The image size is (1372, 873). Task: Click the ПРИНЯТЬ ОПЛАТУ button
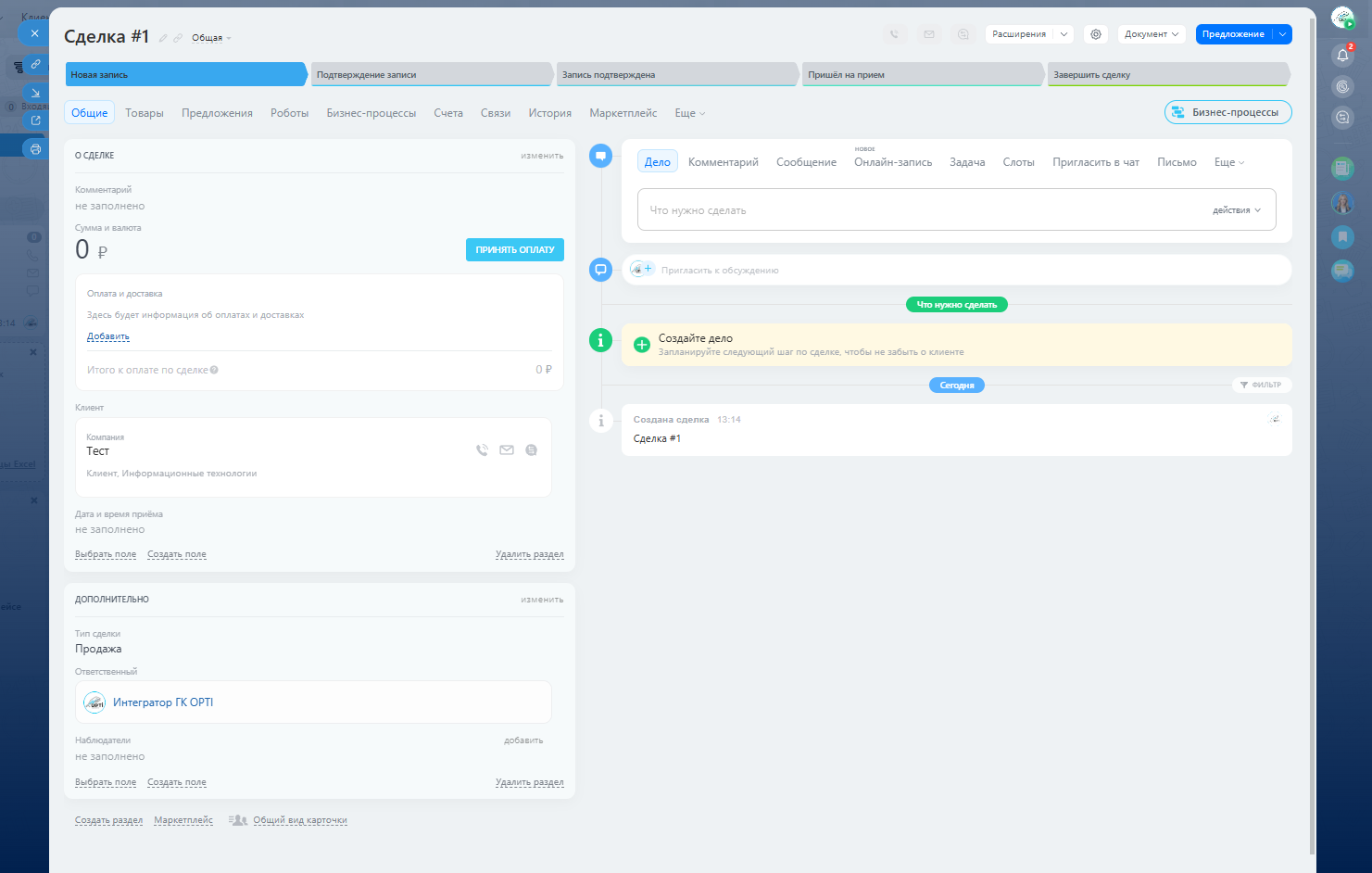pyautogui.click(x=514, y=250)
